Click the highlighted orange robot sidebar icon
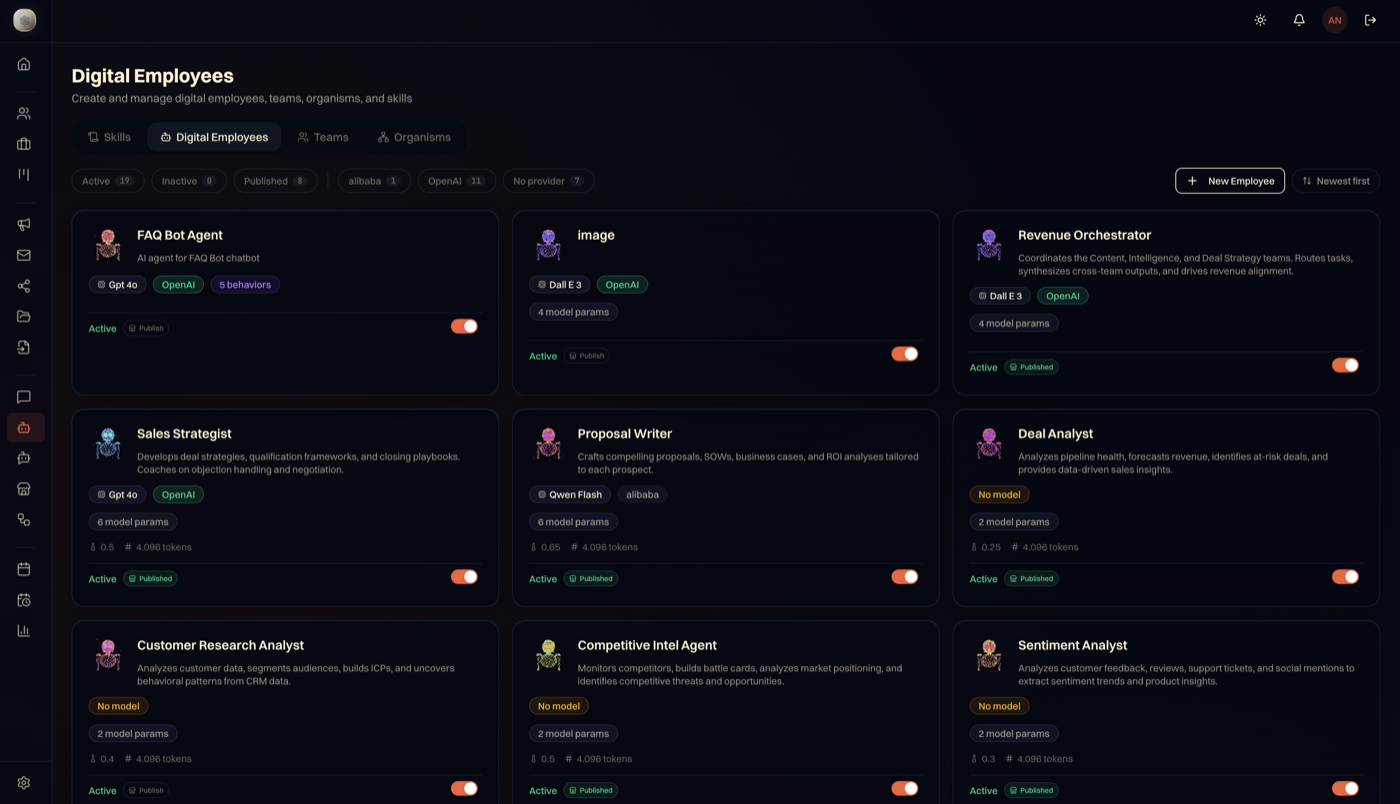 (25, 428)
